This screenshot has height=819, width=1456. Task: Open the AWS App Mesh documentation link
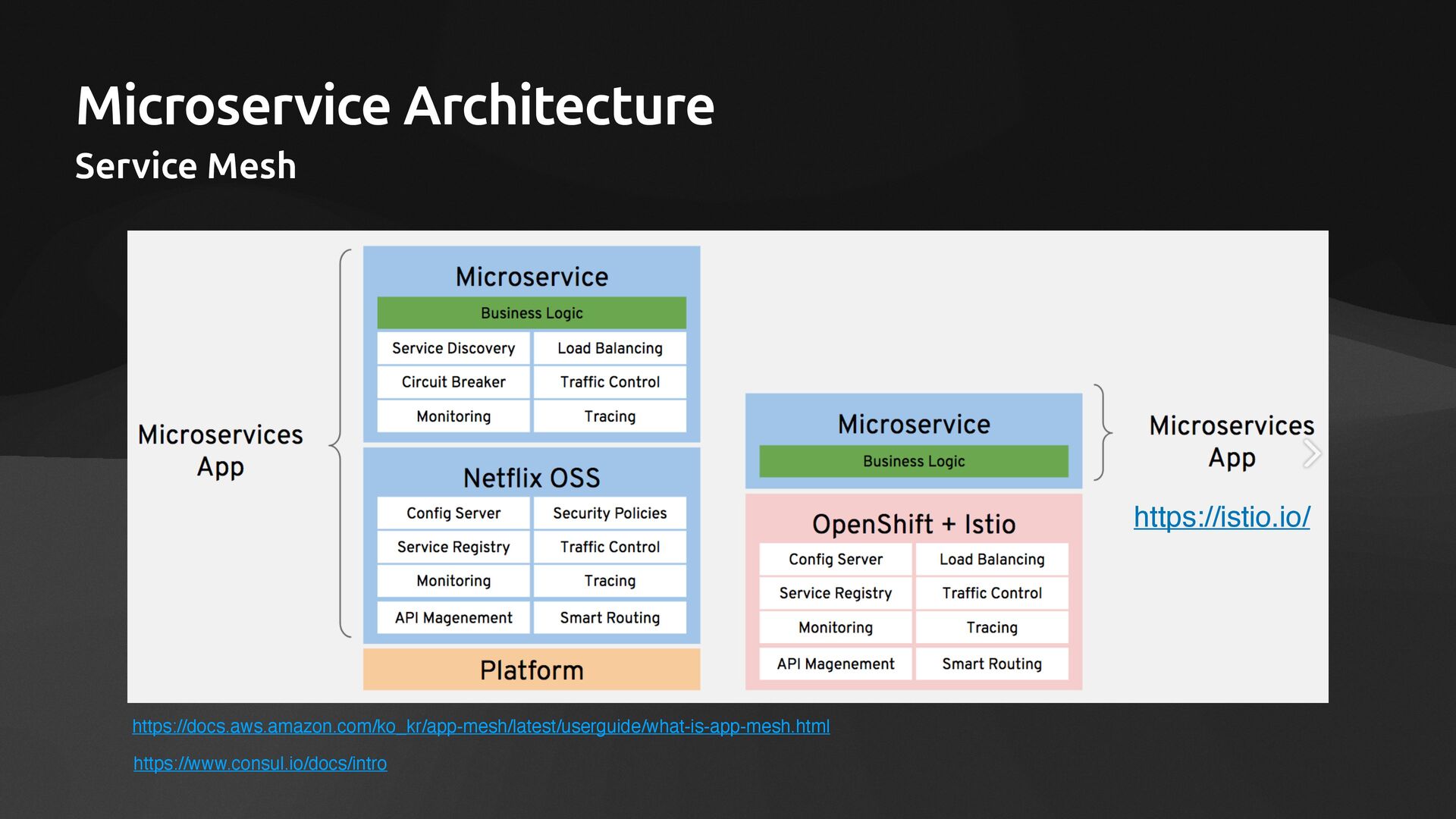(481, 726)
